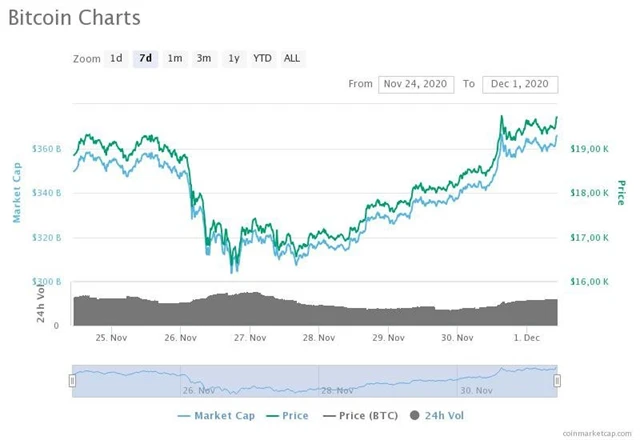
Task: Click the Market Cap axis title
Action: pyautogui.click(x=17, y=192)
